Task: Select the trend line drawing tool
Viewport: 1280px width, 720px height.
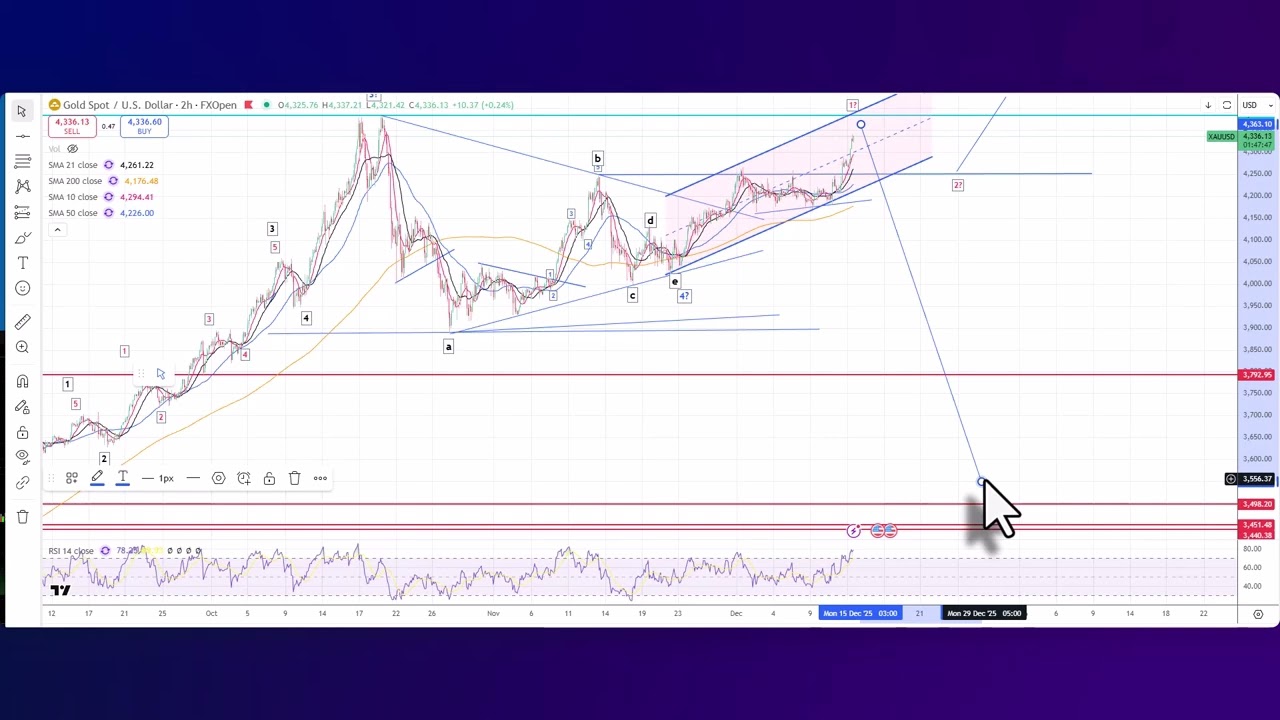Action: [x=22, y=135]
